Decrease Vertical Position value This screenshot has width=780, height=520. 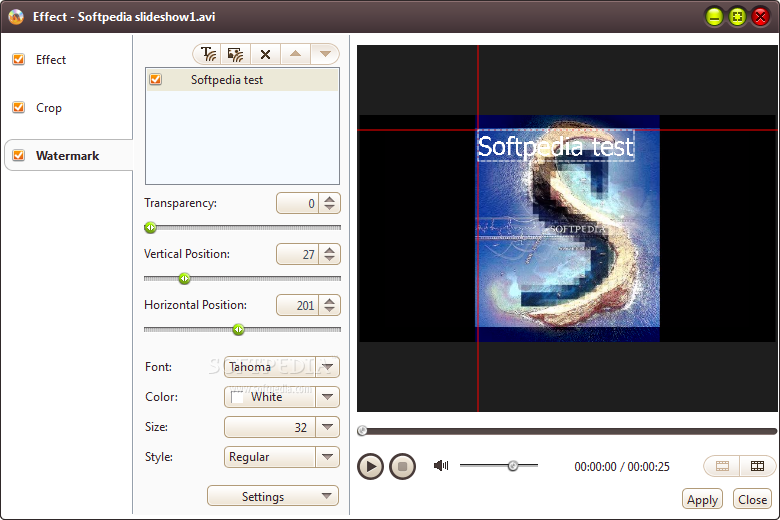(329, 259)
